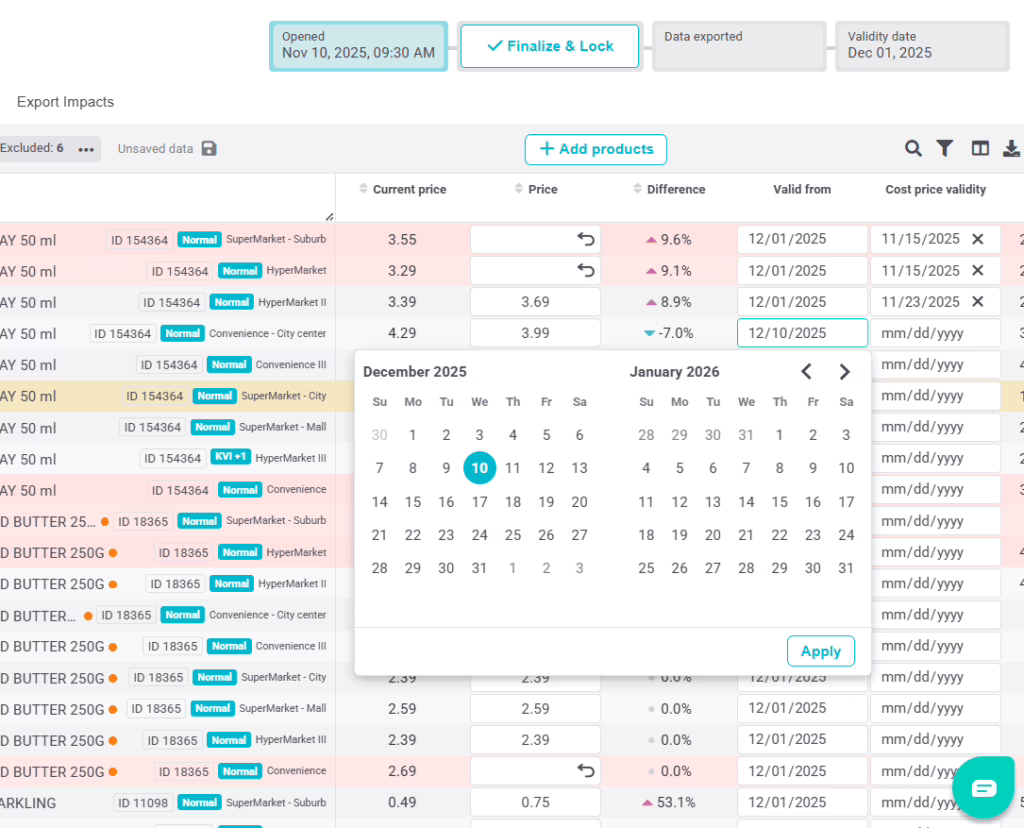Click the search magnifier icon
This screenshot has height=828, width=1024.
pos(913,149)
